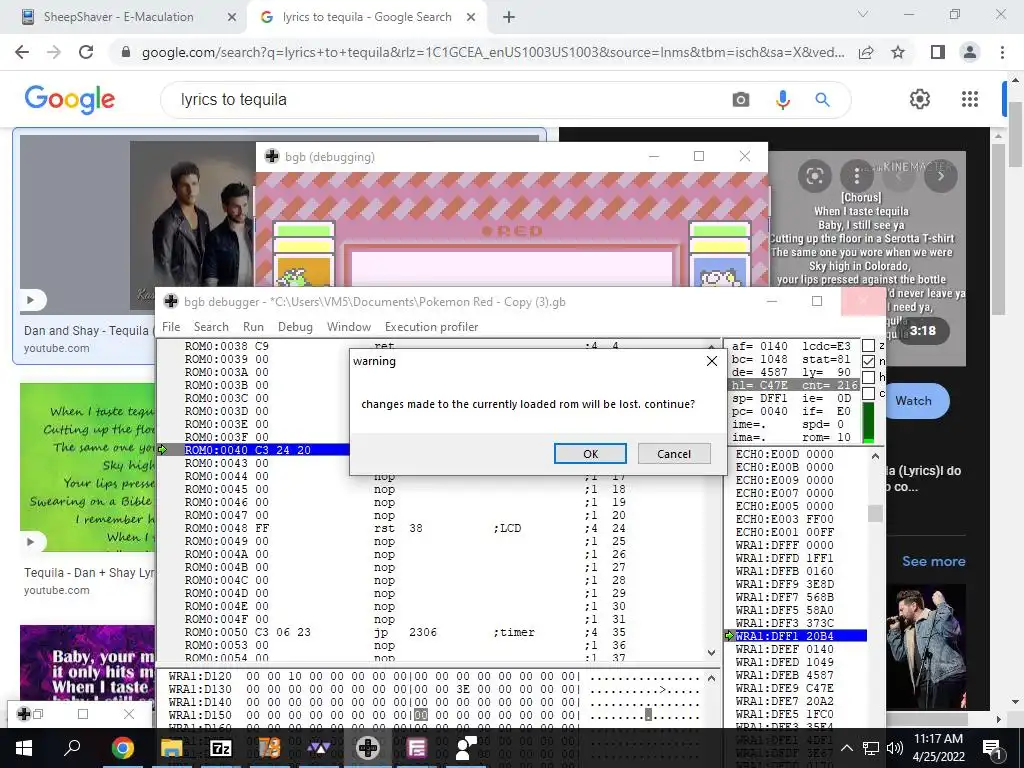Toggle the z flag checkbox

coord(869,345)
